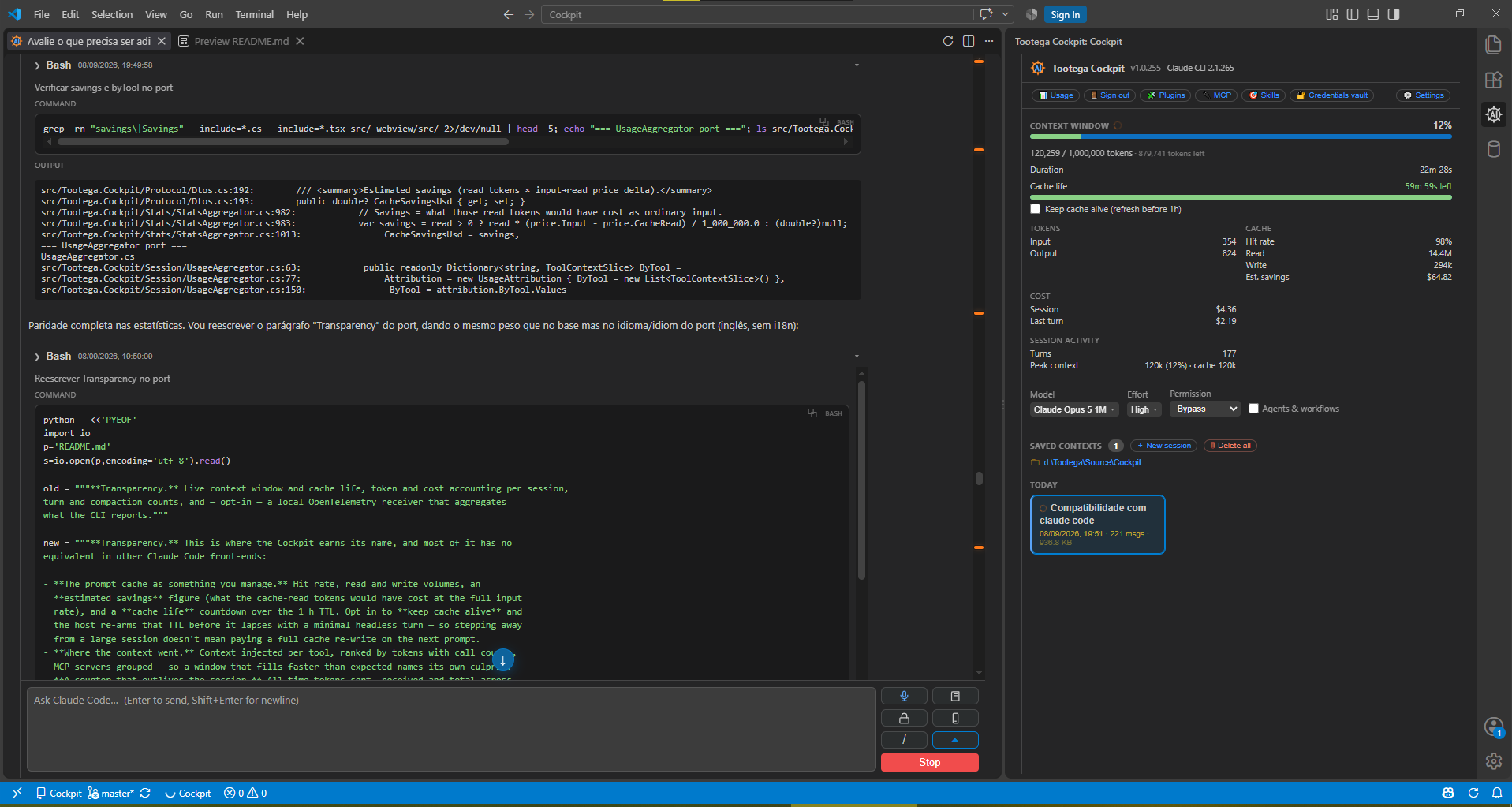
Task: Open the Run menu
Action: point(214,14)
